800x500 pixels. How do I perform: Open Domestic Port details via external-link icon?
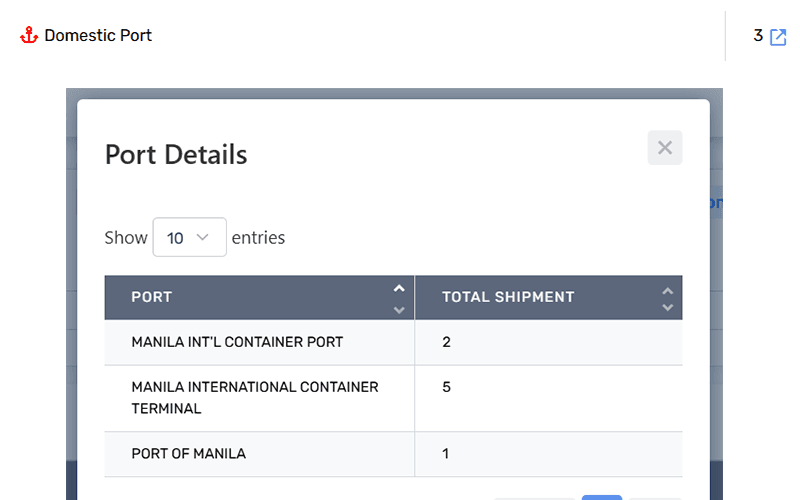coord(778,37)
